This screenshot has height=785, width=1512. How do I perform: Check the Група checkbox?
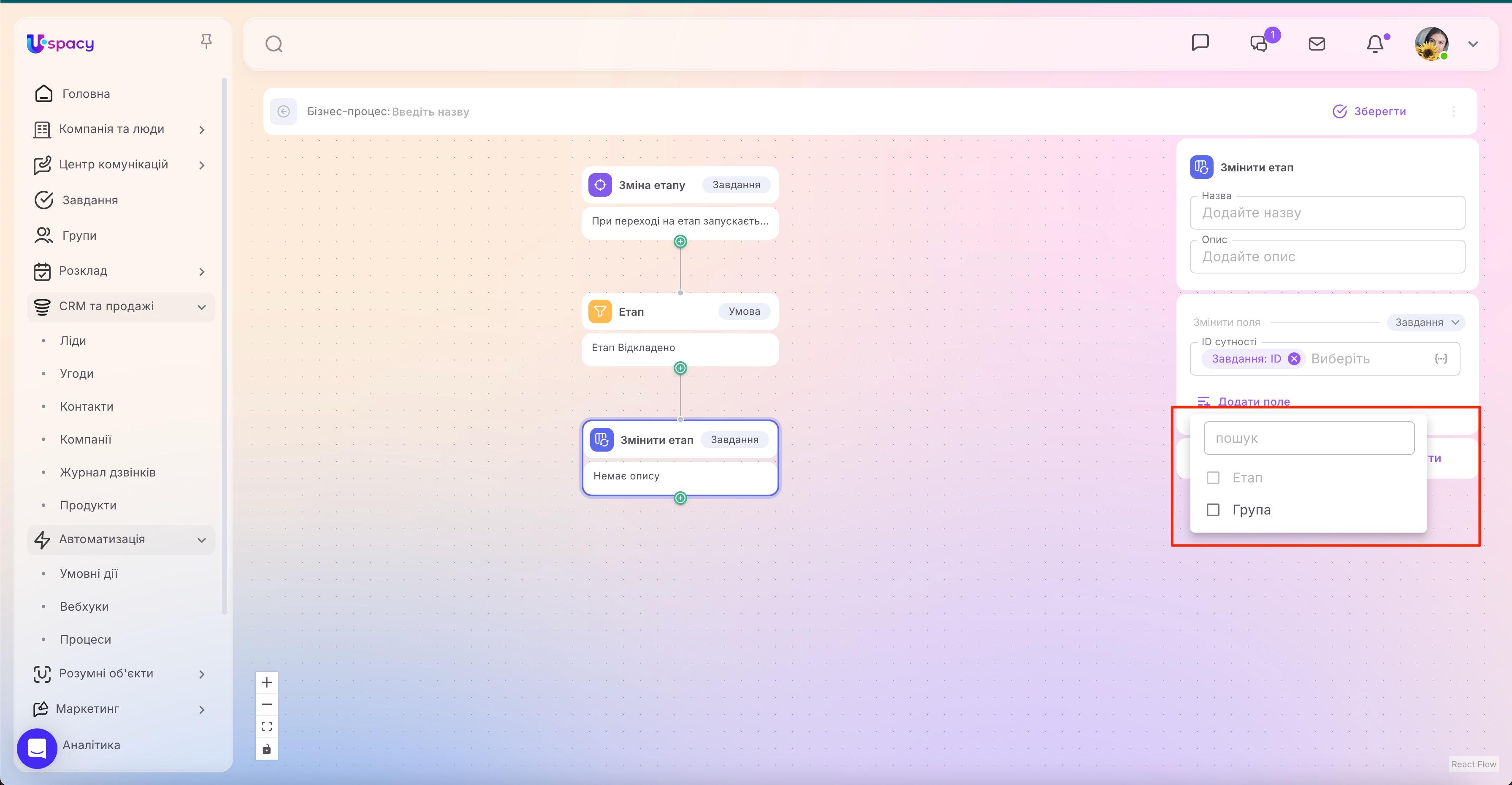[1214, 510]
